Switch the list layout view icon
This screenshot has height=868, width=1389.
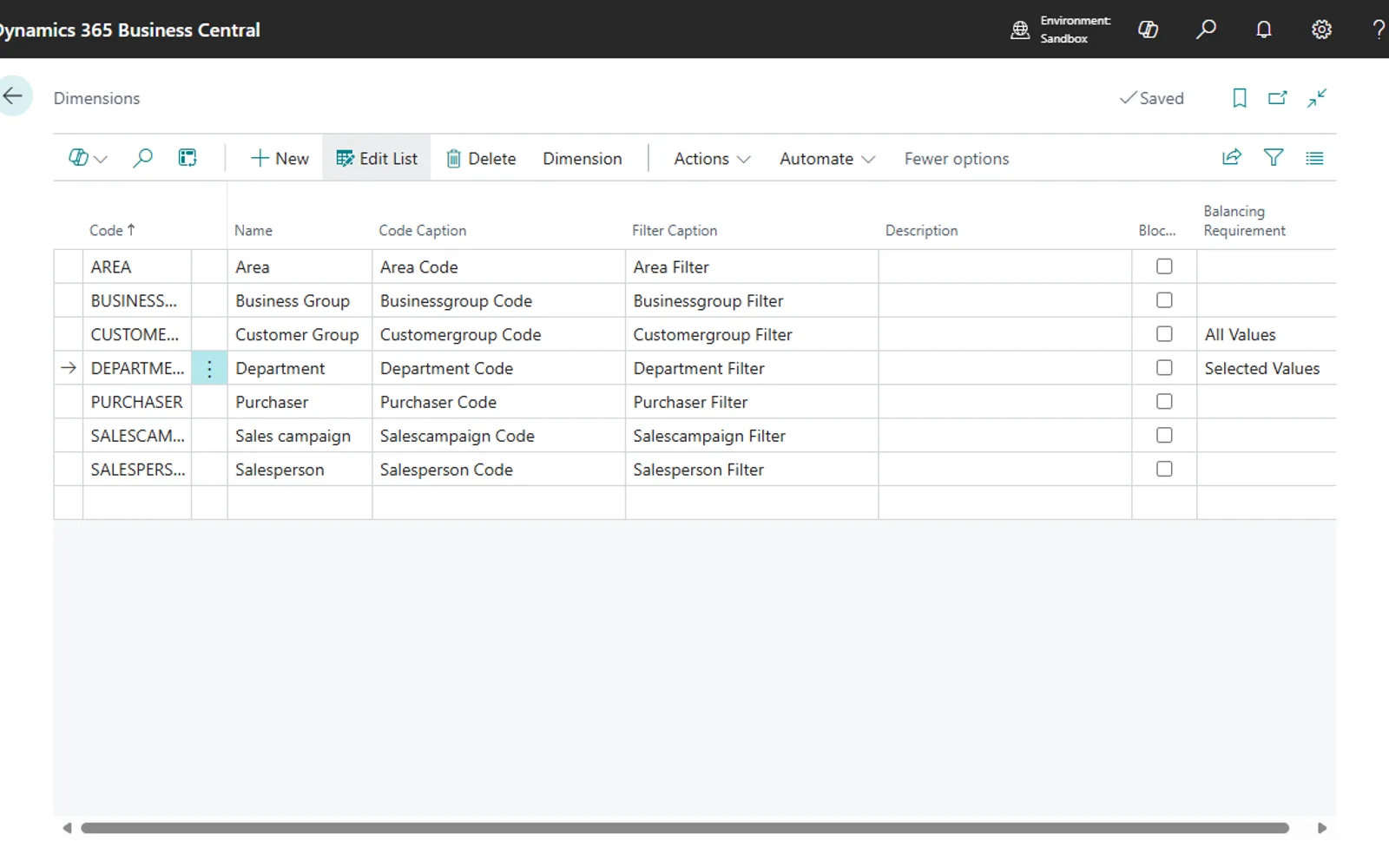click(1314, 158)
